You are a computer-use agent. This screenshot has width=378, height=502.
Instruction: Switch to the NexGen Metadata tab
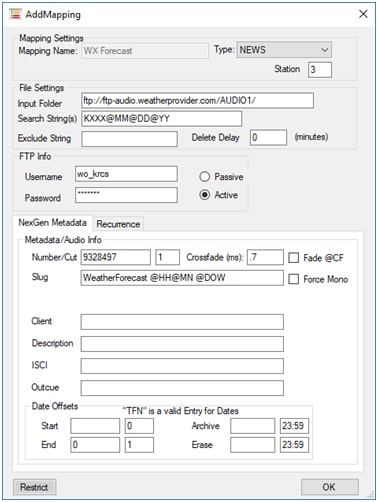point(52,223)
